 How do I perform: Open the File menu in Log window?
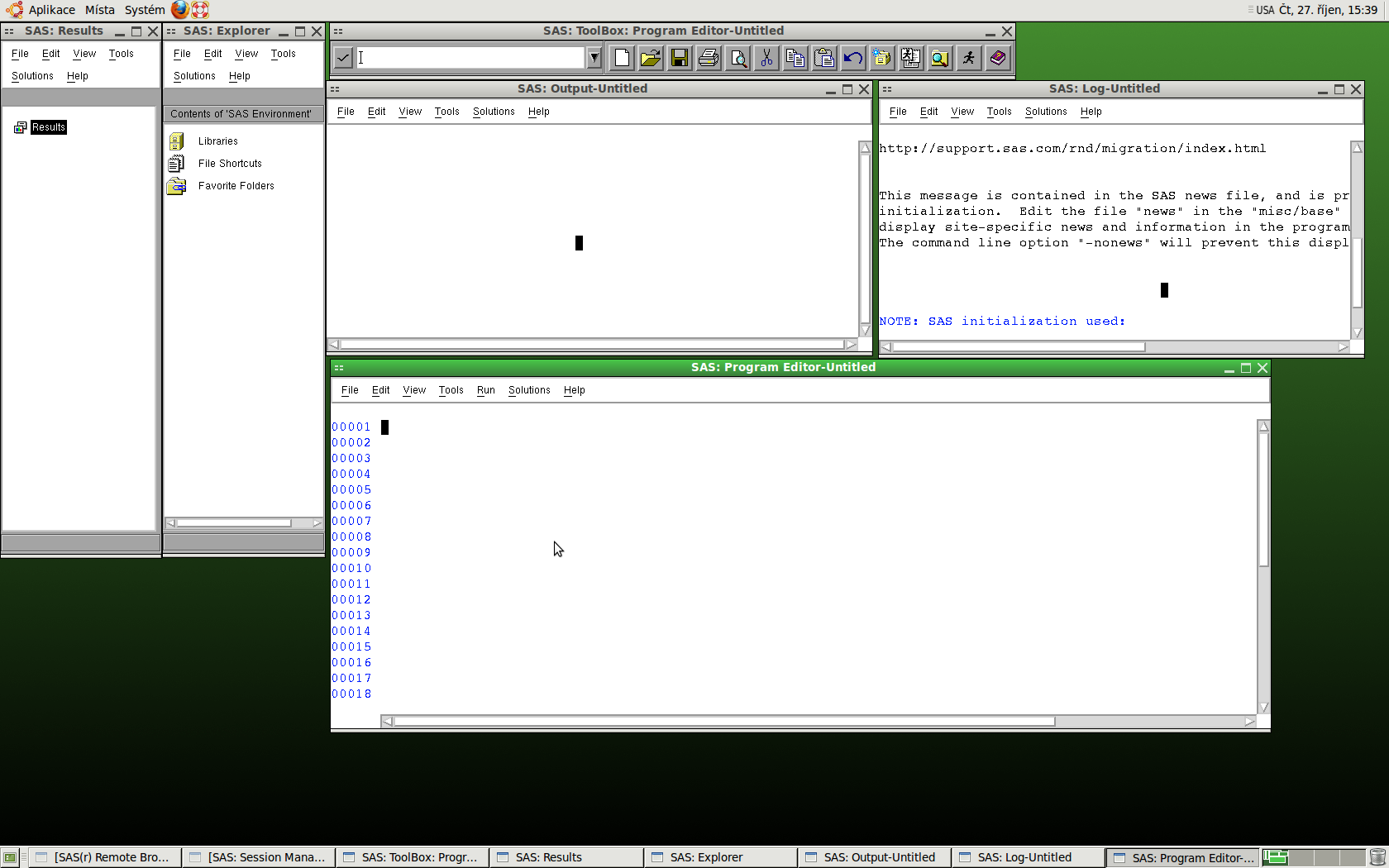coord(898,112)
